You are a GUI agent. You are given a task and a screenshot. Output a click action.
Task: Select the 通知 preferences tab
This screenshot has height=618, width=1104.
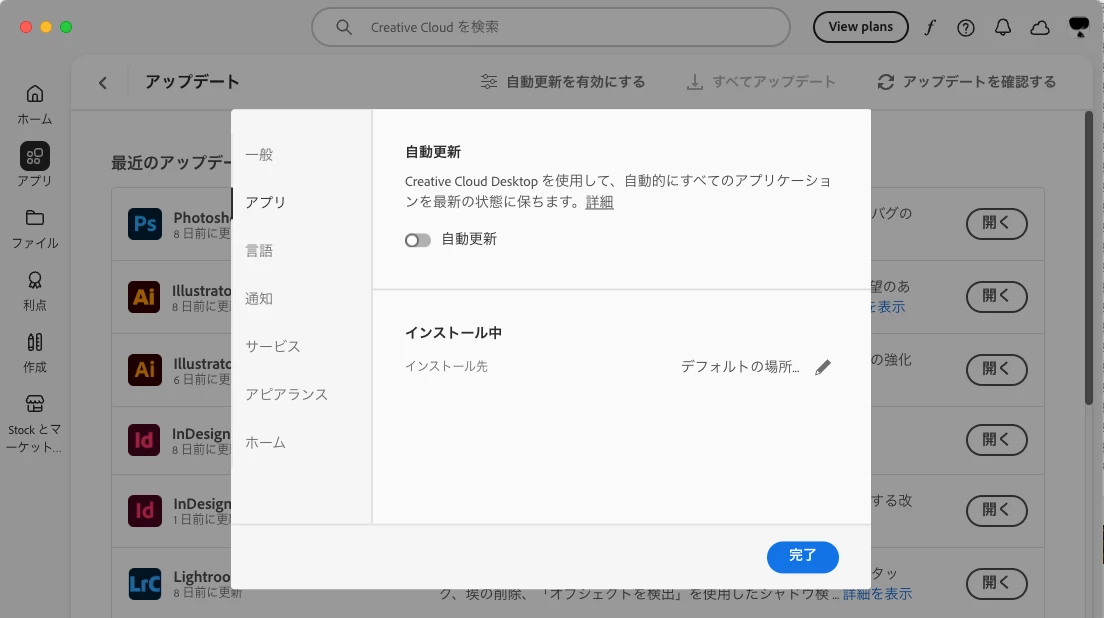coord(259,298)
